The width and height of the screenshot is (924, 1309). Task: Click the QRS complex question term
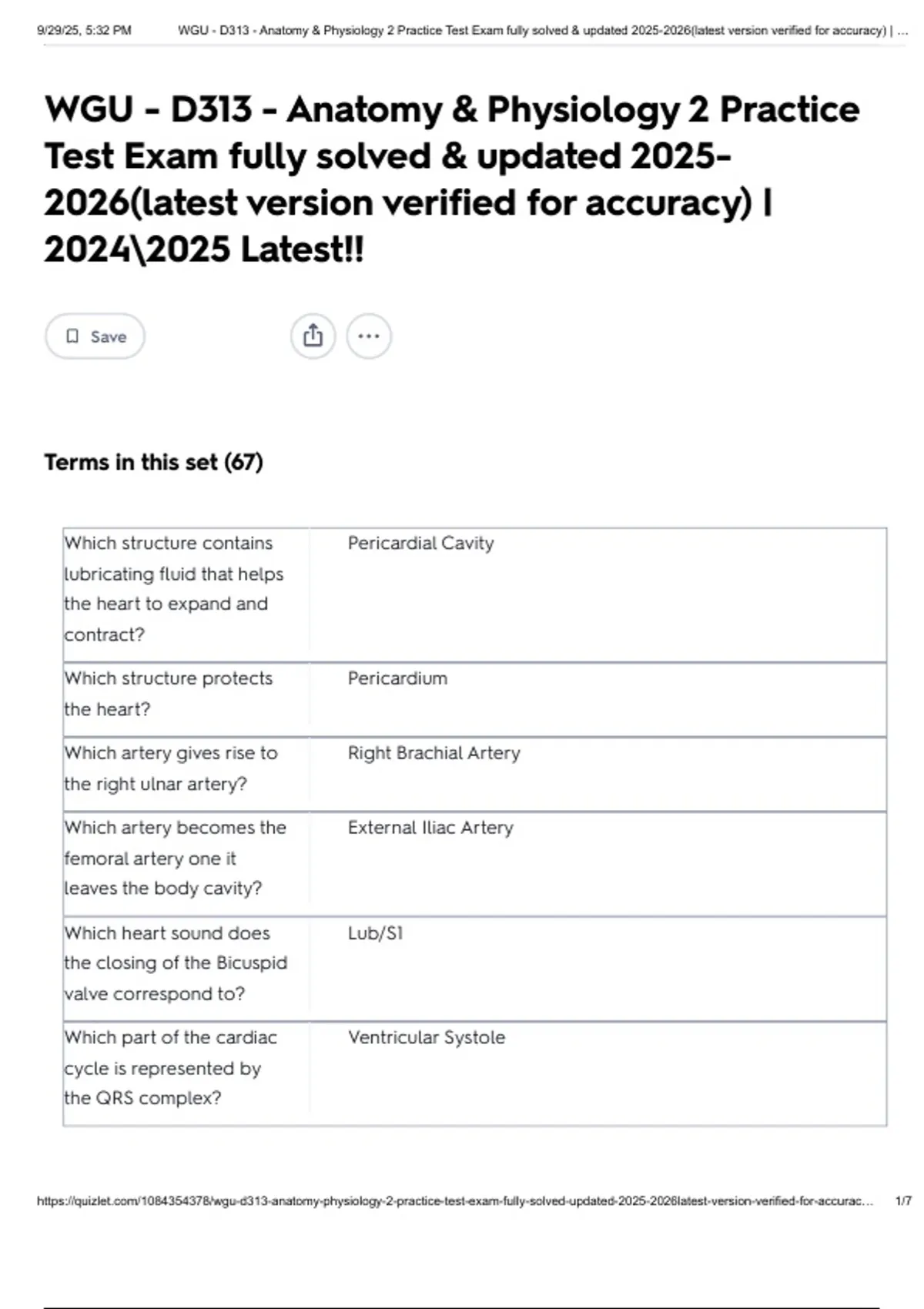click(170, 1067)
